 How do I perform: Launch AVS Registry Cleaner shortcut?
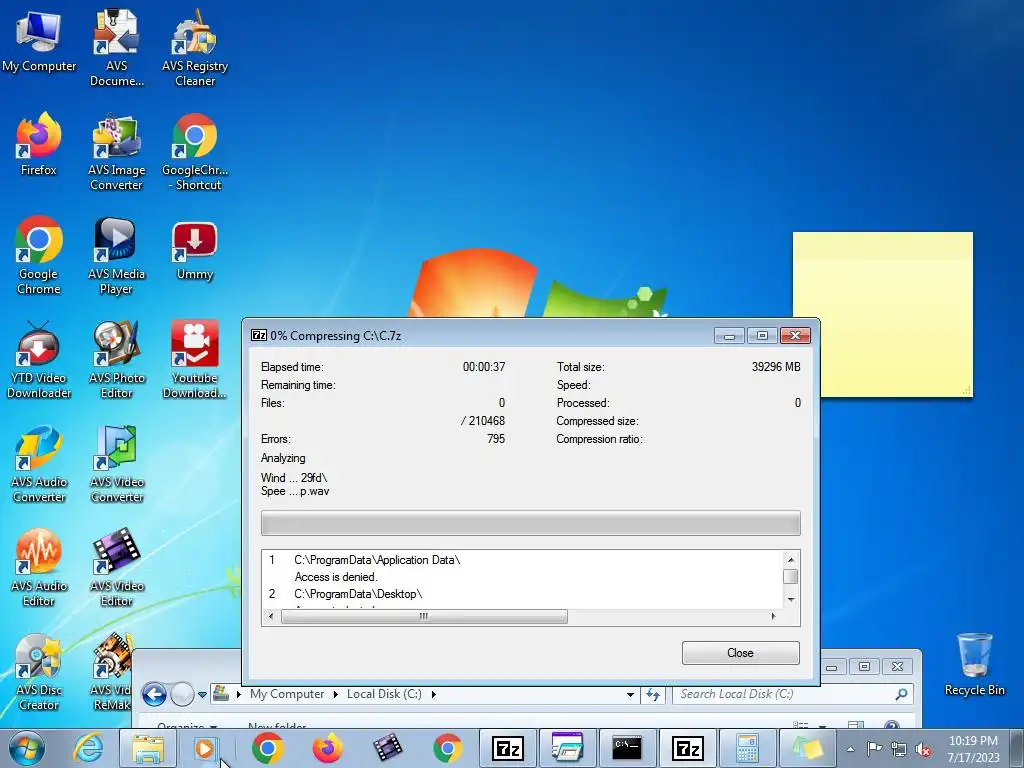(195, 47)
